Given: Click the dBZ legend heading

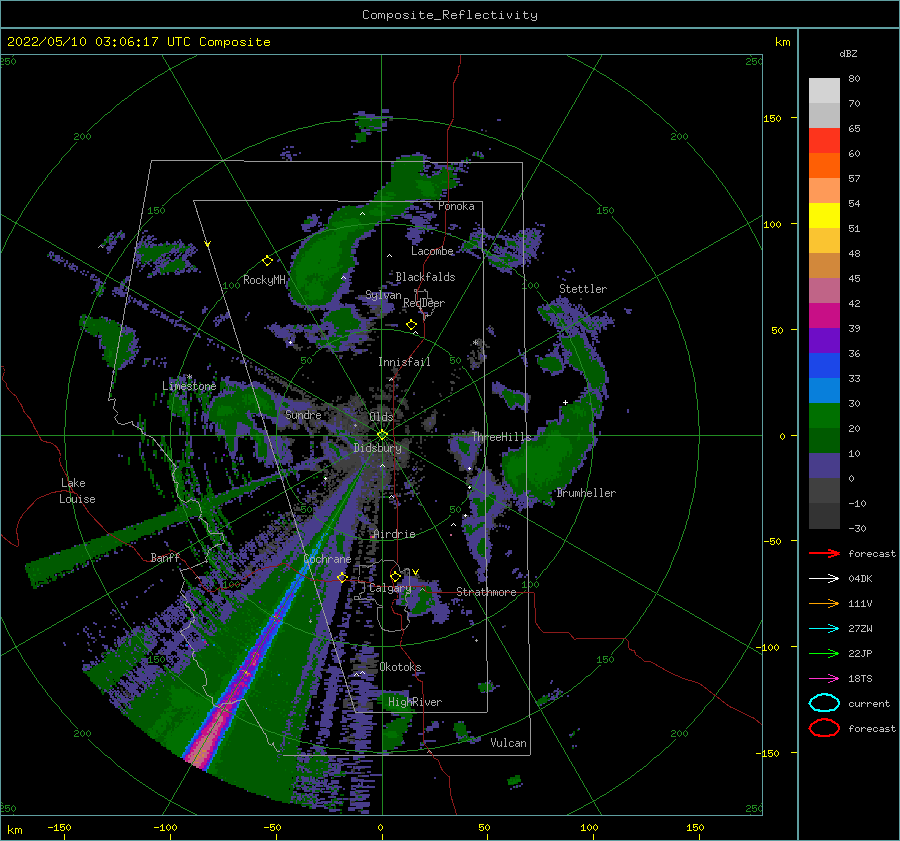Looking at the screenshot, I should 848,53.
